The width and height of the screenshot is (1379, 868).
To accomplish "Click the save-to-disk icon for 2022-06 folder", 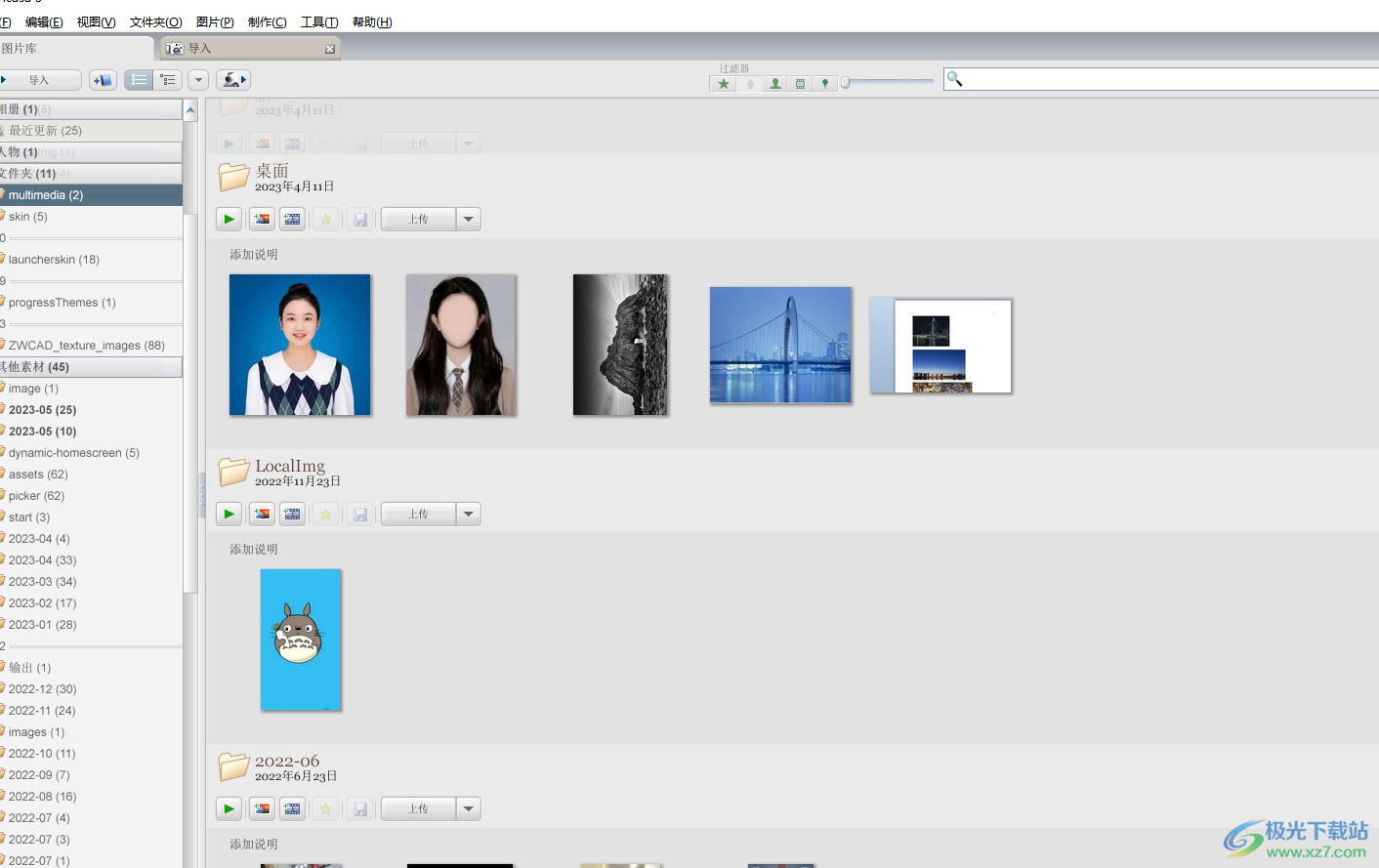I will tap(360, 809).
